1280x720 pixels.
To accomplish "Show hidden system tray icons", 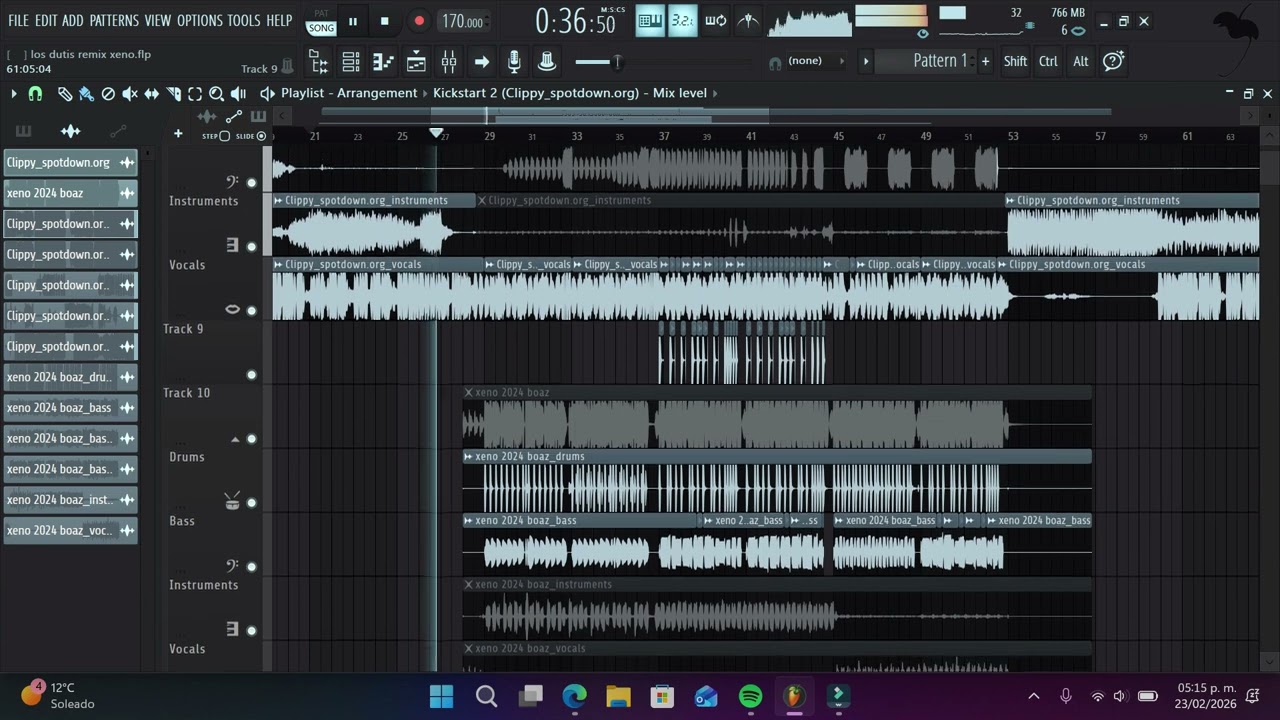I will coord(1033,696).
